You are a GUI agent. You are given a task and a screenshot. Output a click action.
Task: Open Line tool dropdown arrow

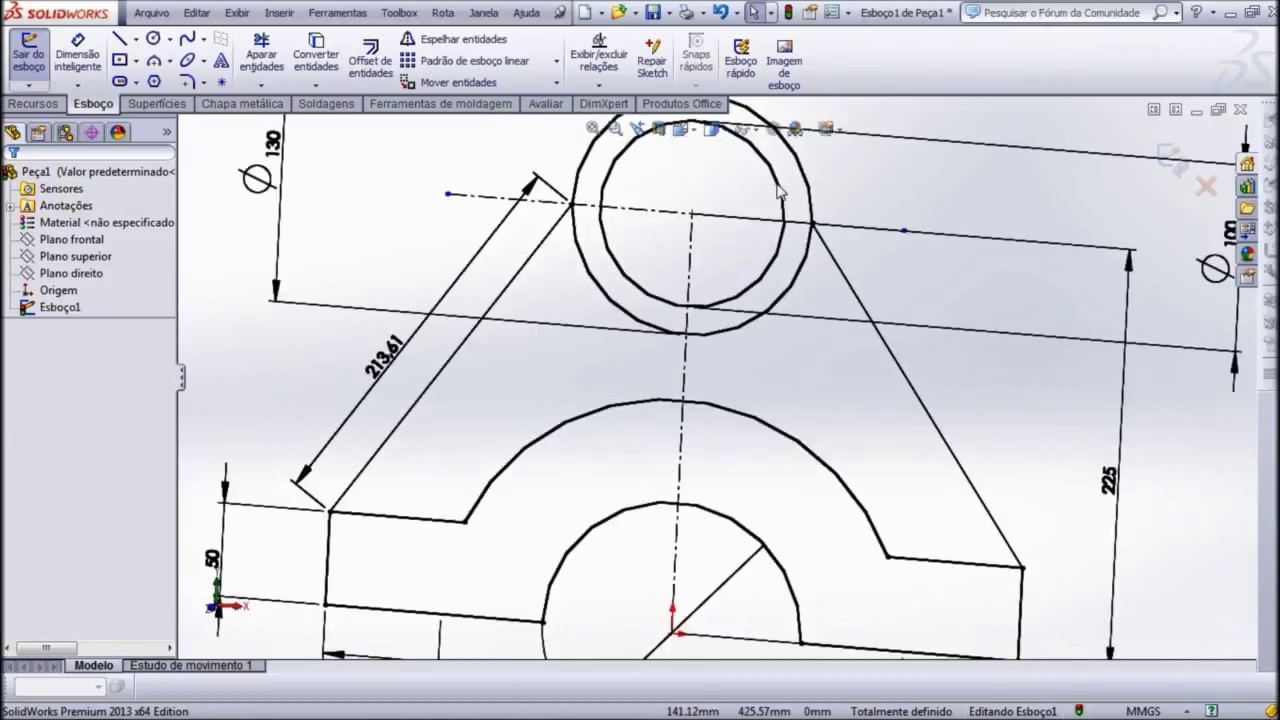pyautogui.click(x=135, y=39)
